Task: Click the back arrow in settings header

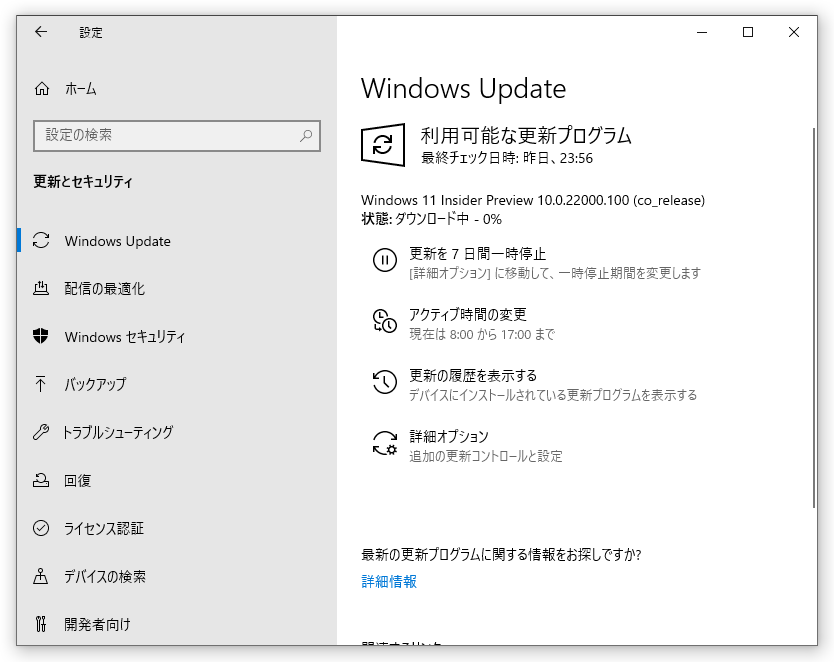Action: pos(41,32)
